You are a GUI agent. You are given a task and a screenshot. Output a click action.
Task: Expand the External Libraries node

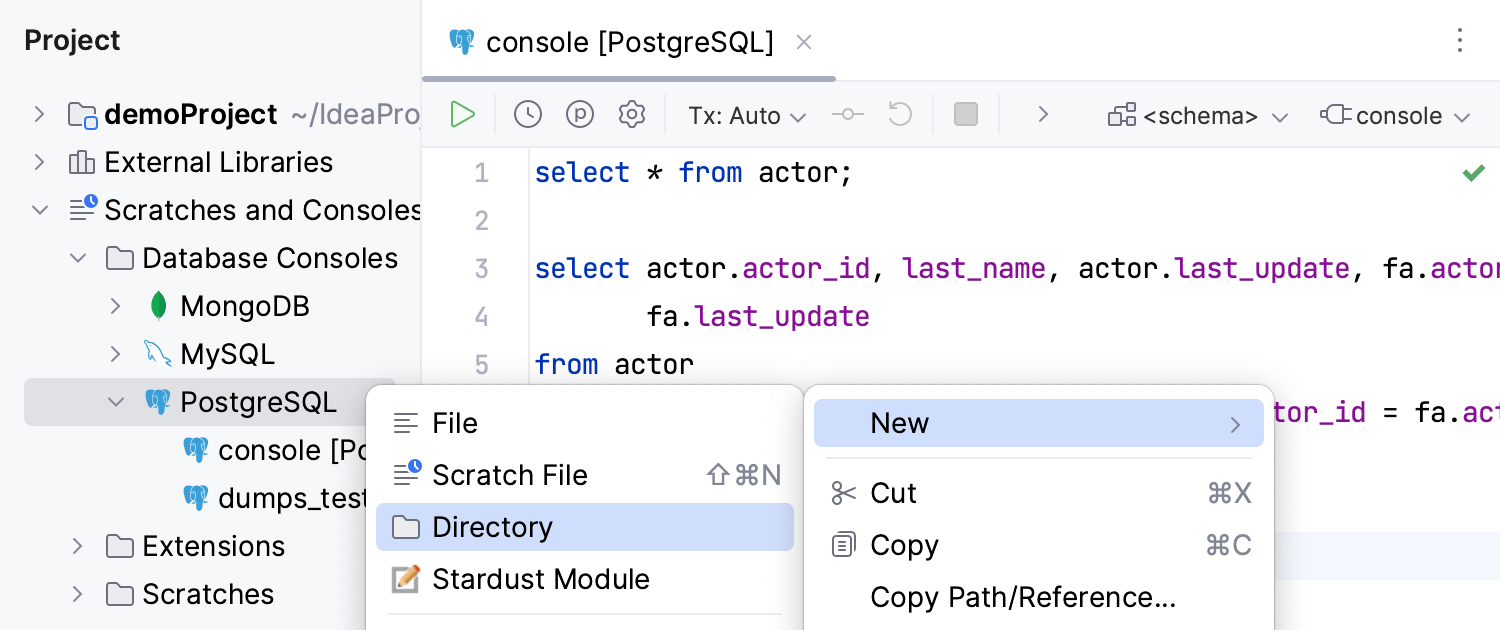(39, 162)
